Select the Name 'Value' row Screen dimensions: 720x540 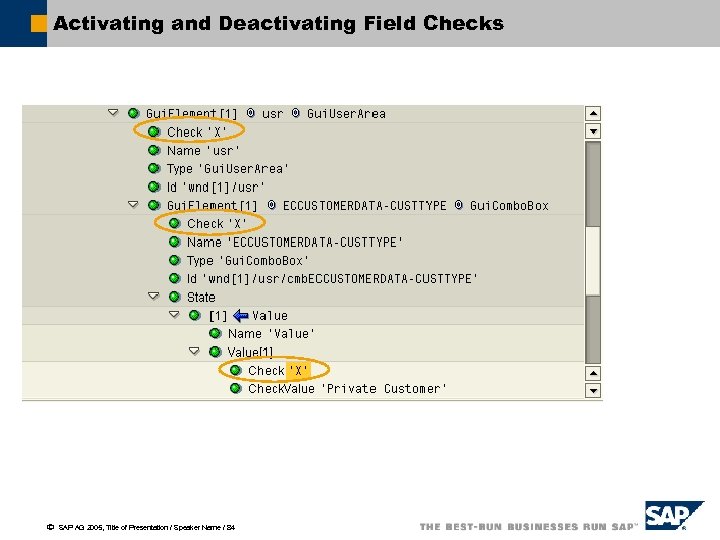(x=271, y=334)
